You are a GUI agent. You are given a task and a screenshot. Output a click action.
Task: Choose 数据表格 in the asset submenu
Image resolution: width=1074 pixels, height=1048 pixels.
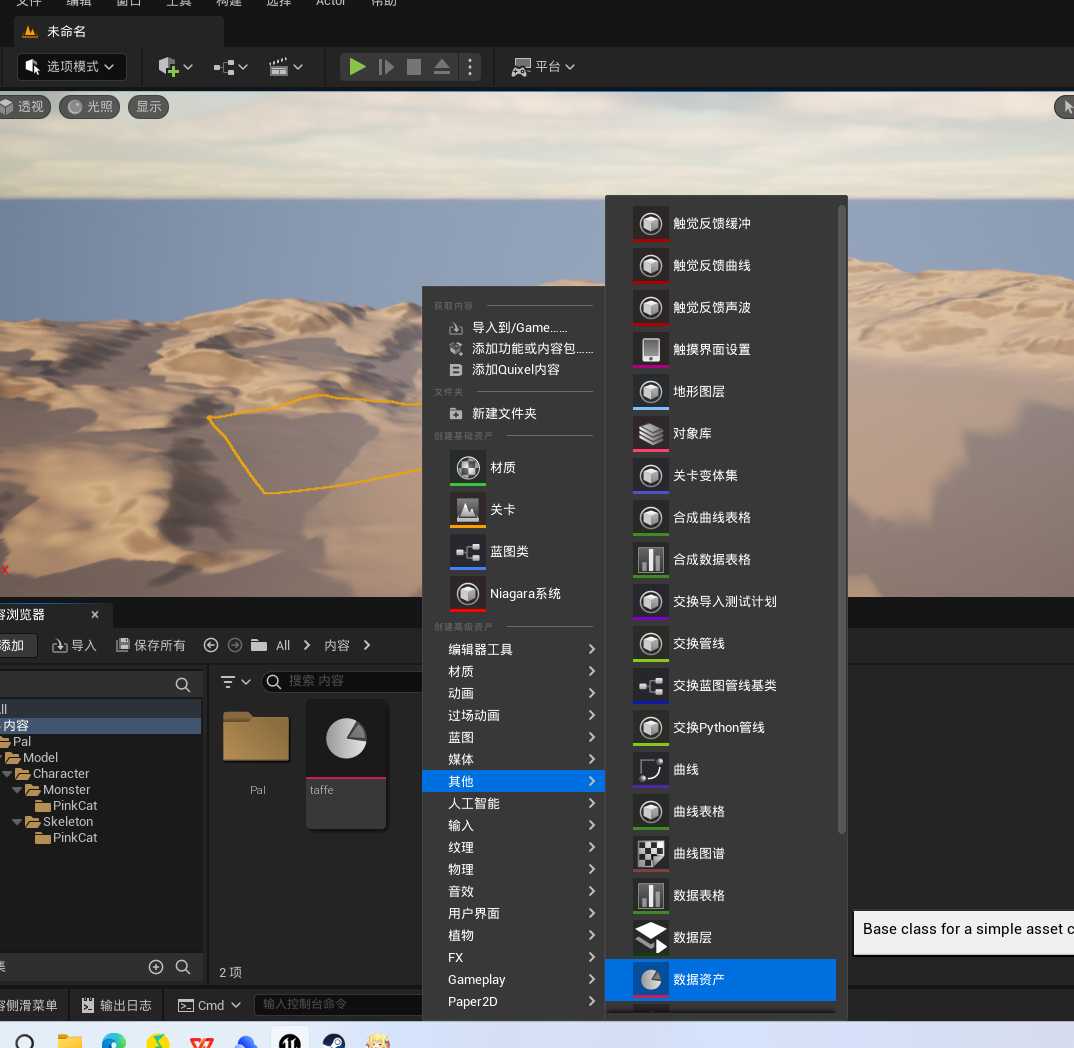click(699, 895)
